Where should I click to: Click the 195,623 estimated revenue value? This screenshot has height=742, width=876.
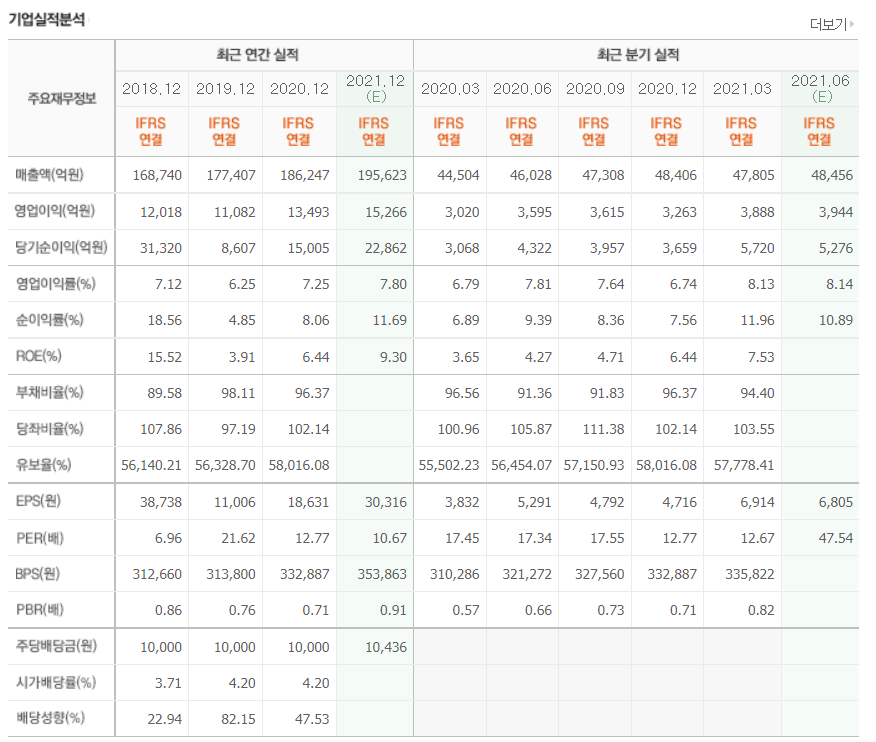382,175
